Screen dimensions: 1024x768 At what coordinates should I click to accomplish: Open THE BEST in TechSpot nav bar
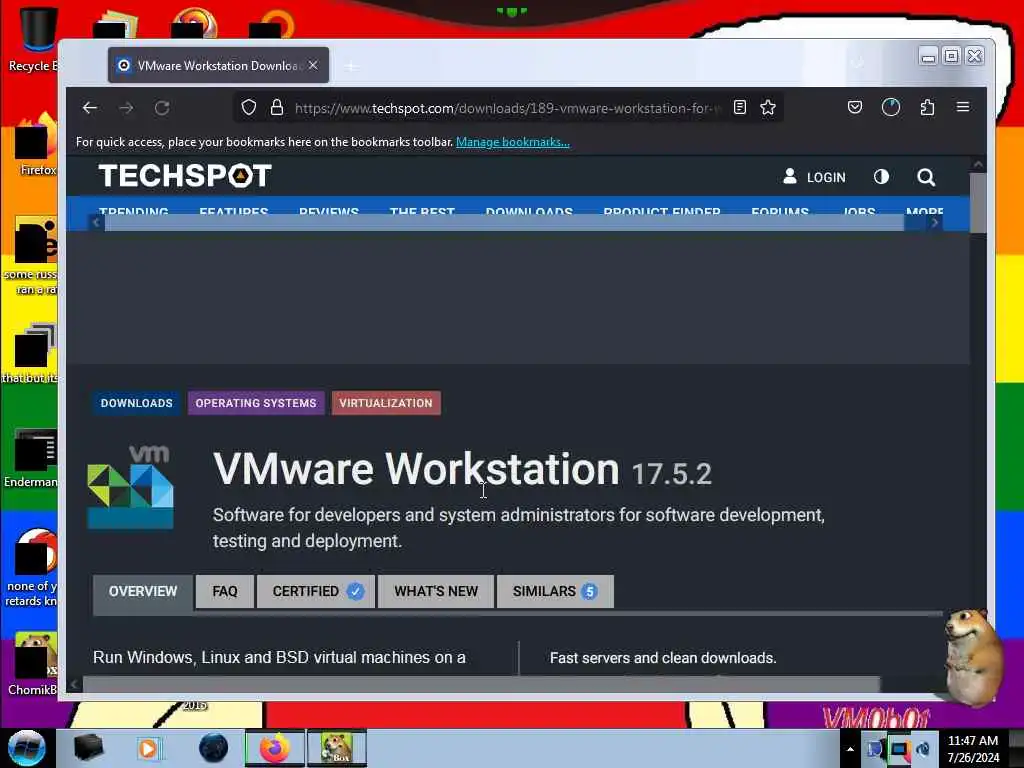click(422, 212)
